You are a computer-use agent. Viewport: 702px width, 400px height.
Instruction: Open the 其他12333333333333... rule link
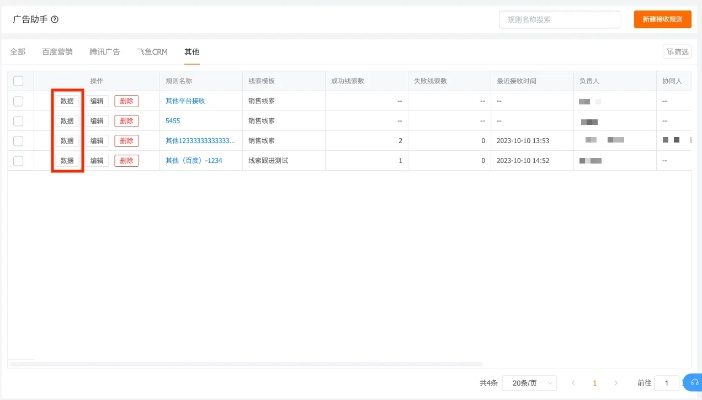(200, 141)
